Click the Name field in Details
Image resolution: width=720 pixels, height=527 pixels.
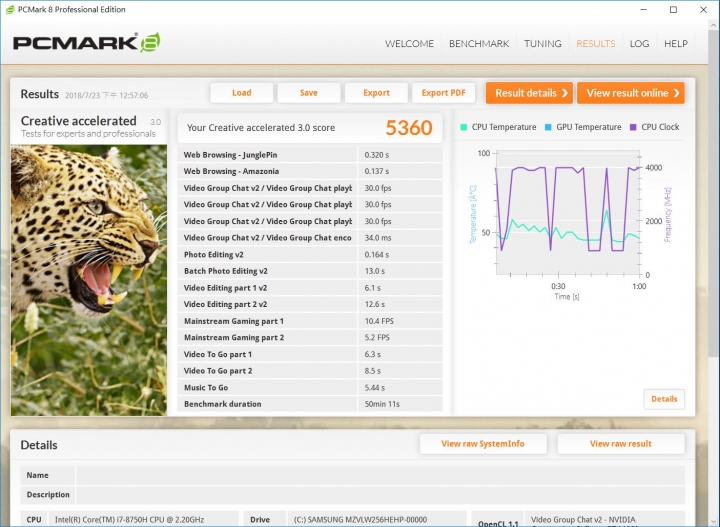[x=381, y=475]
